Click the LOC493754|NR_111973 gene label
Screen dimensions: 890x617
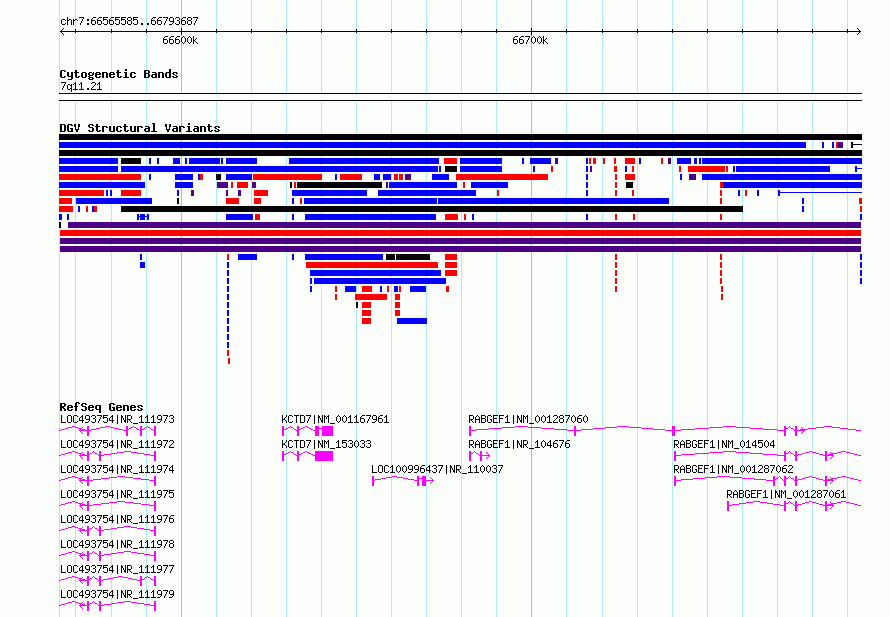pyautogui.click(x=117, y=419)
